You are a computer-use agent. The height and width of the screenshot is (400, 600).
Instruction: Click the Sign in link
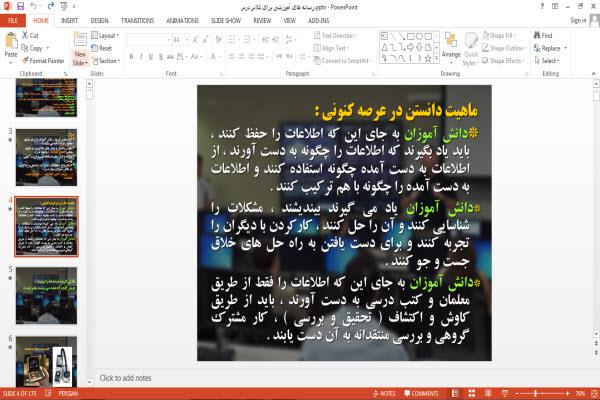pyautogui.click(x=578, y=21)
